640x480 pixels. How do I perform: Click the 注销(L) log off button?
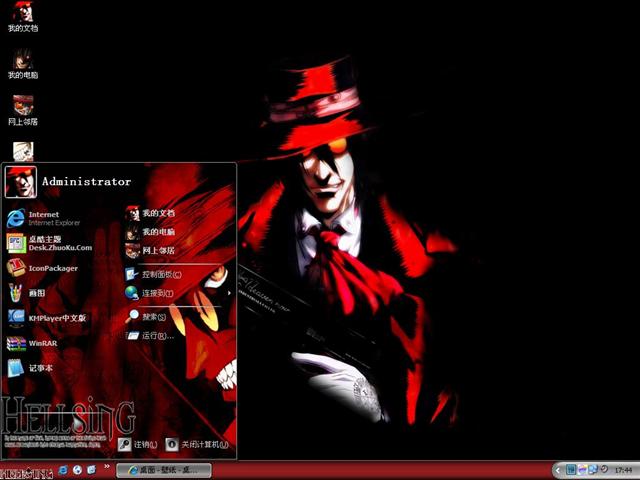coord(138,444)
